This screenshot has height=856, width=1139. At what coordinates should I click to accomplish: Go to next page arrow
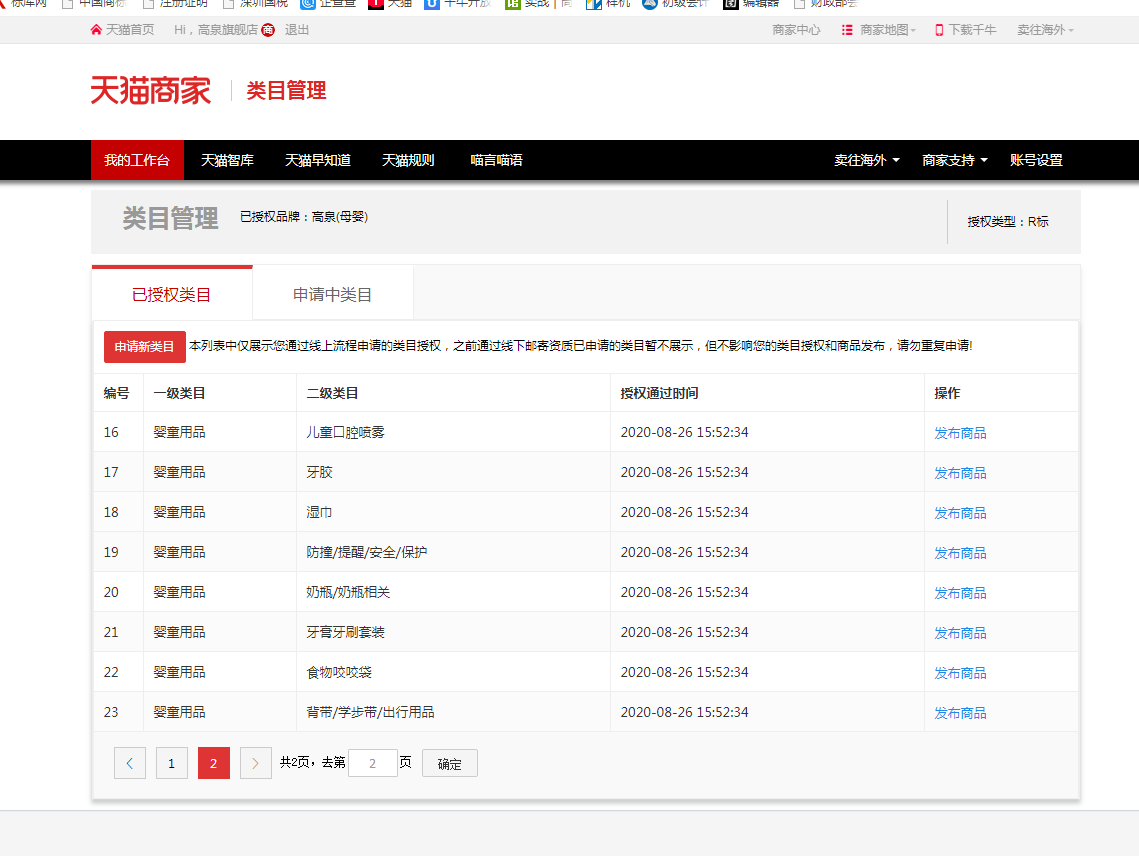tap(256, 763)
